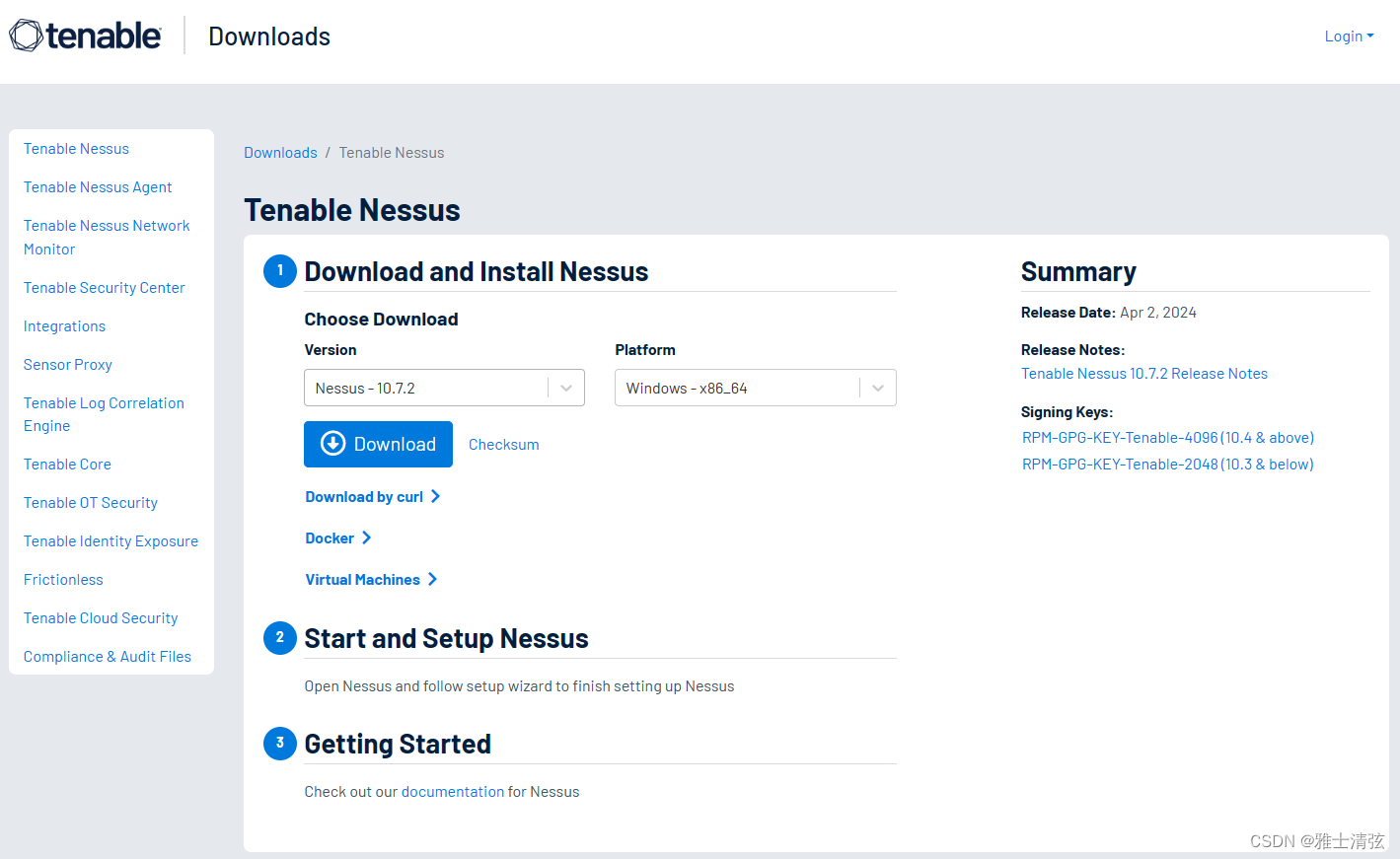Click the Platform dropdown chevron arrow
The height and width of the screenshot is (859, 1400).
878,389
